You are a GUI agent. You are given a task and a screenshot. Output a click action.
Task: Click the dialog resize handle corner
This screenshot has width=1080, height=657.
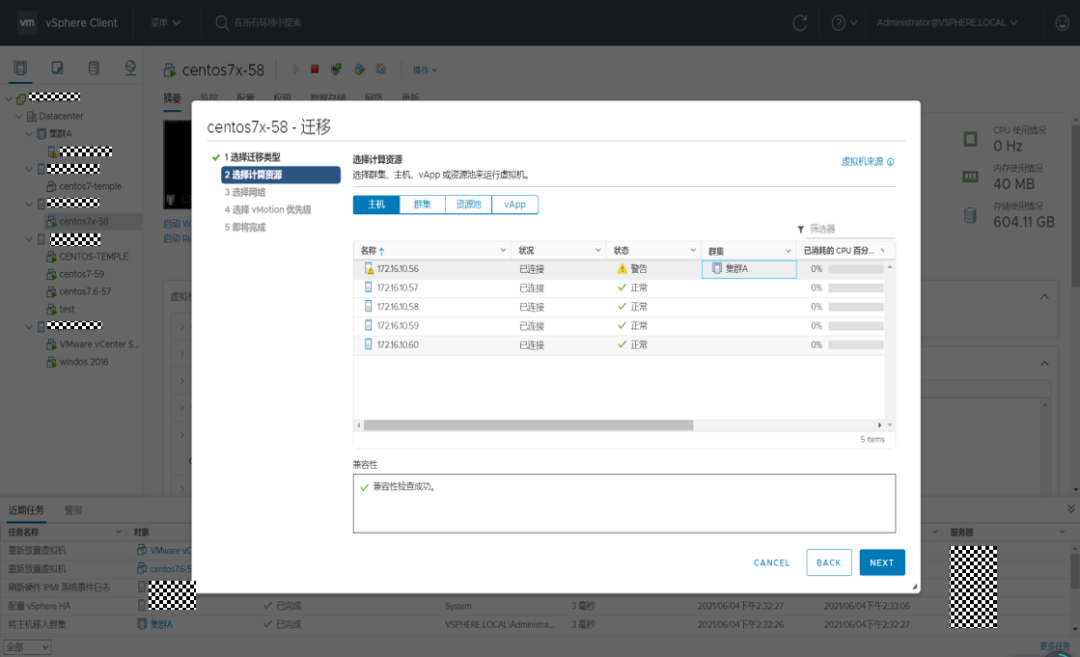[x=915, y=587]
